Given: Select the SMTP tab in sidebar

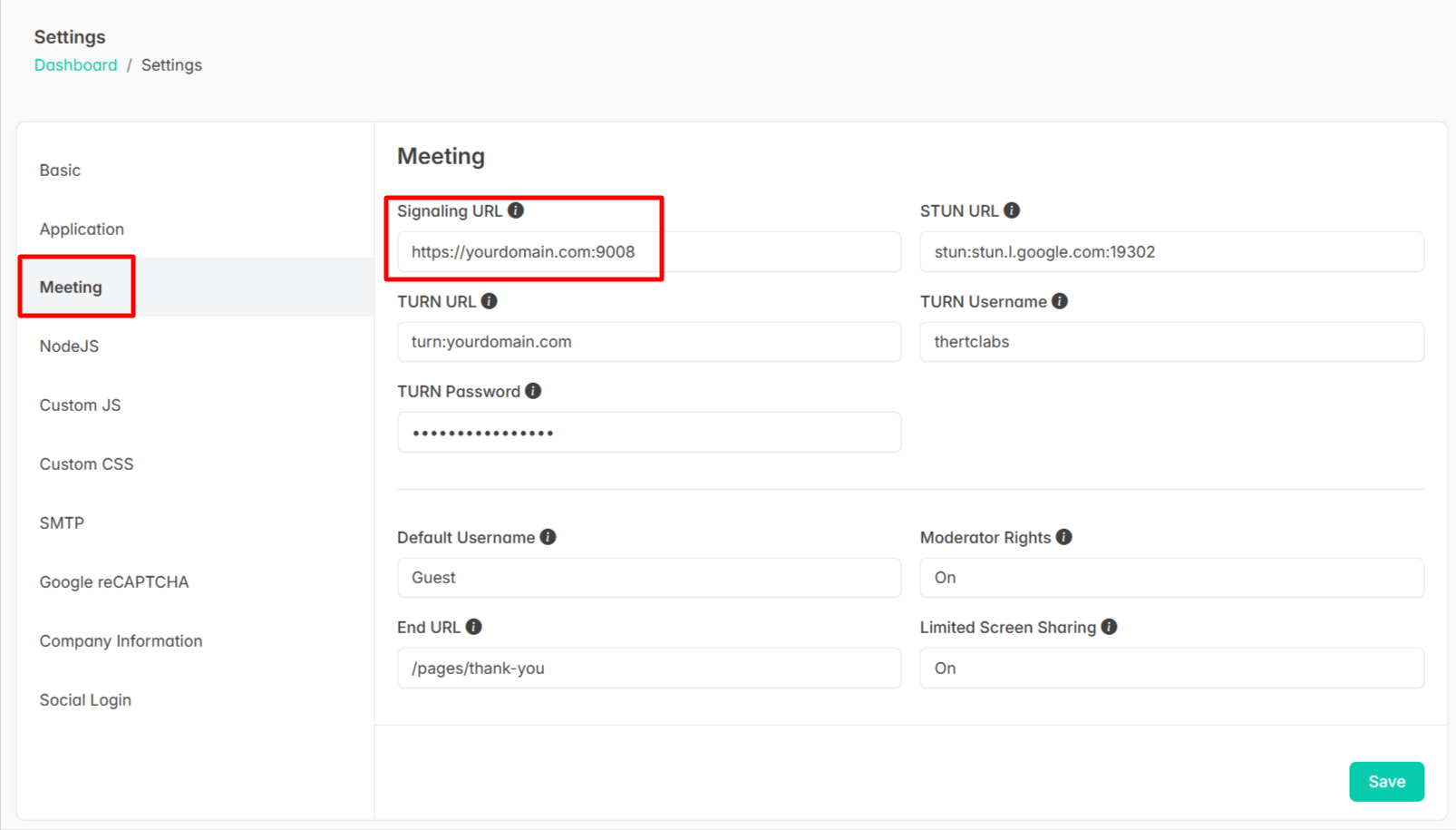Looking at the screenshot, I should click(x=62, y=523).
